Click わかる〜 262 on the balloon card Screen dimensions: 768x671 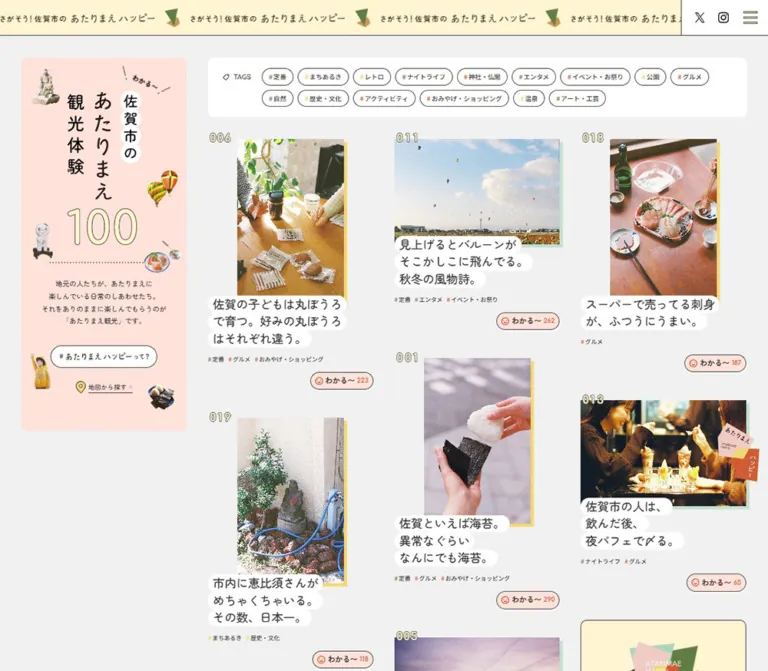tap(528, 321)
